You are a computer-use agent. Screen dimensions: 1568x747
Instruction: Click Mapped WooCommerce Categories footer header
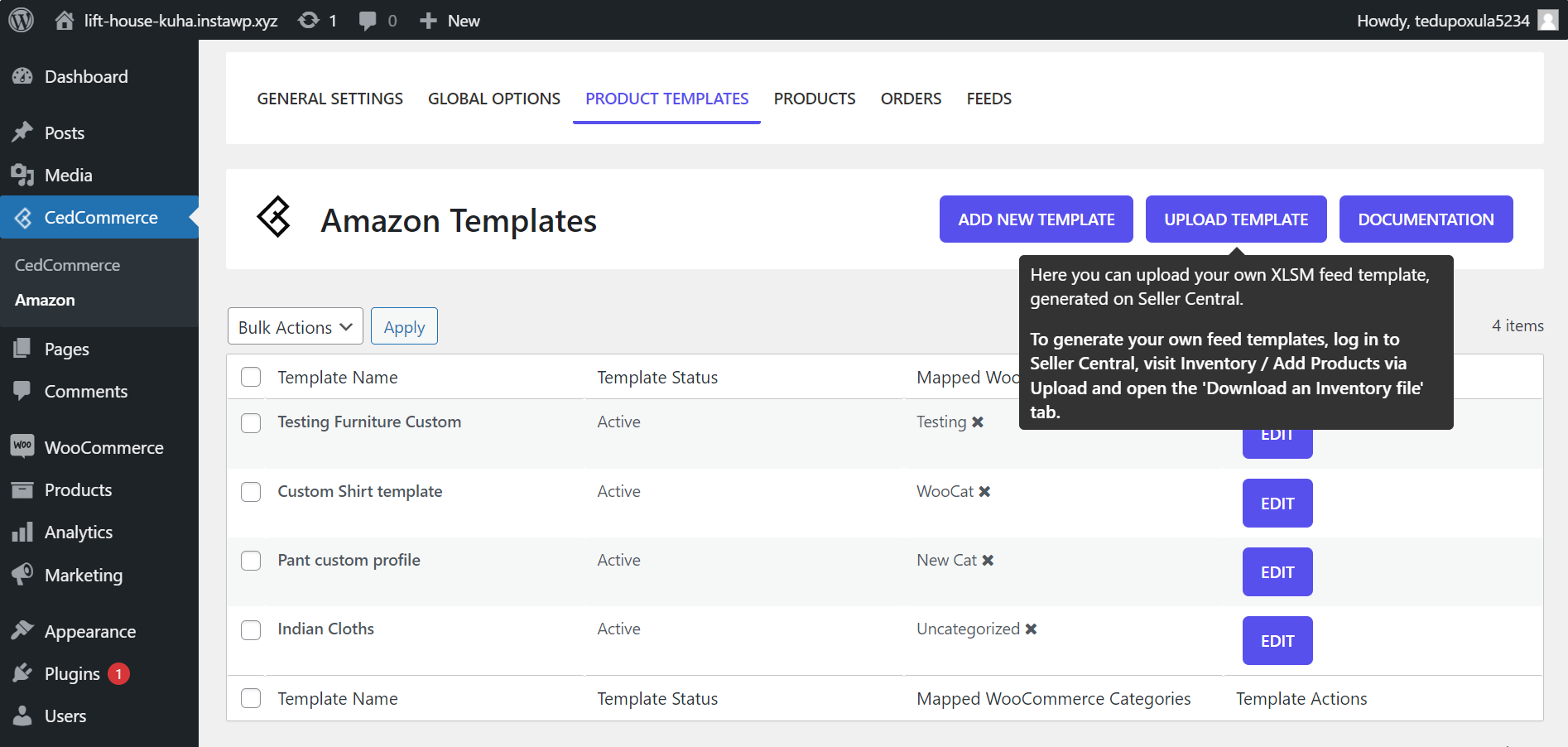click(1053, 699)
